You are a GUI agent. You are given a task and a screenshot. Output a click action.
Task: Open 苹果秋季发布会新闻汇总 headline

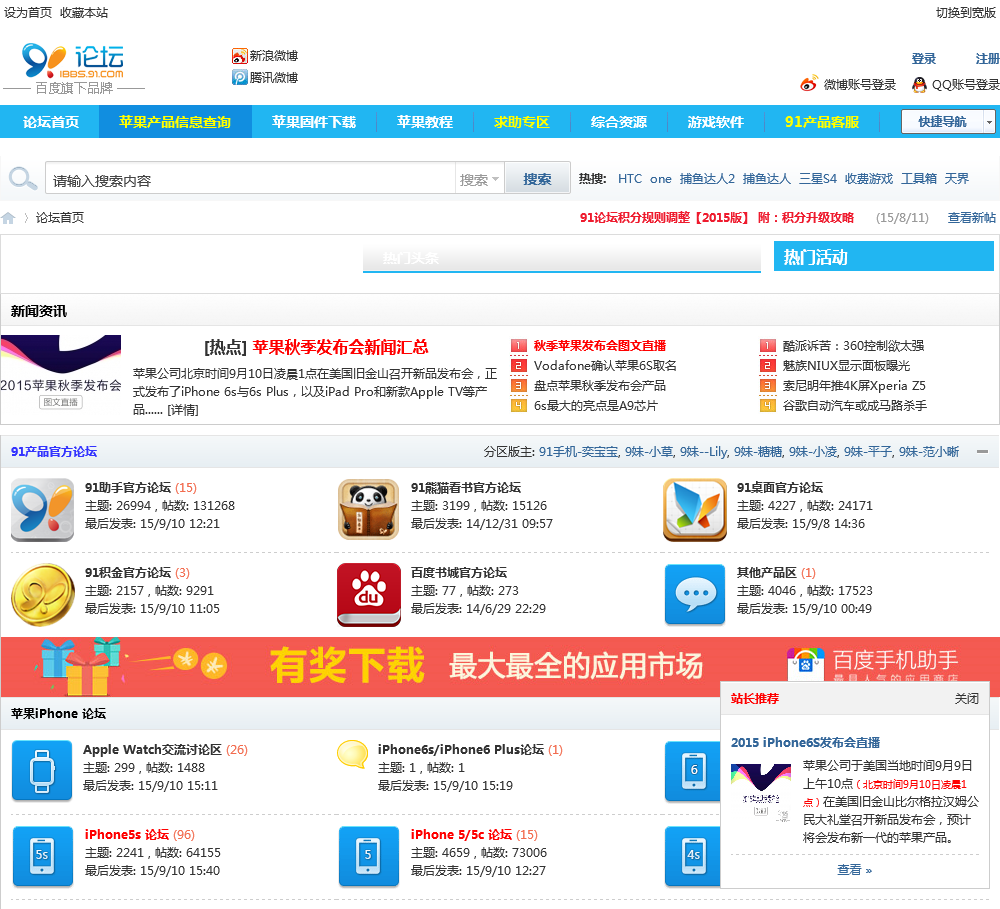click(x=341, y=347)
